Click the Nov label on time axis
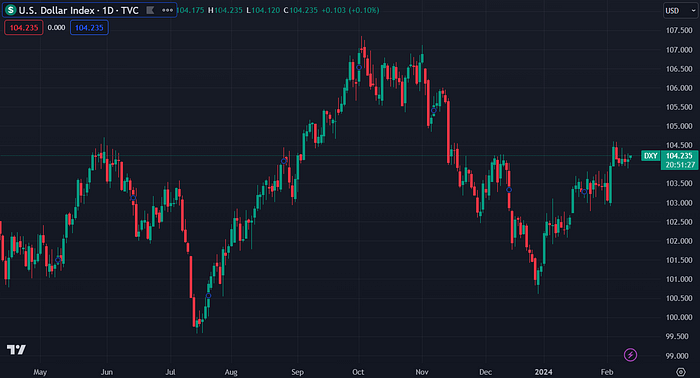Screen dimensions: 700x378 [422, 372]
